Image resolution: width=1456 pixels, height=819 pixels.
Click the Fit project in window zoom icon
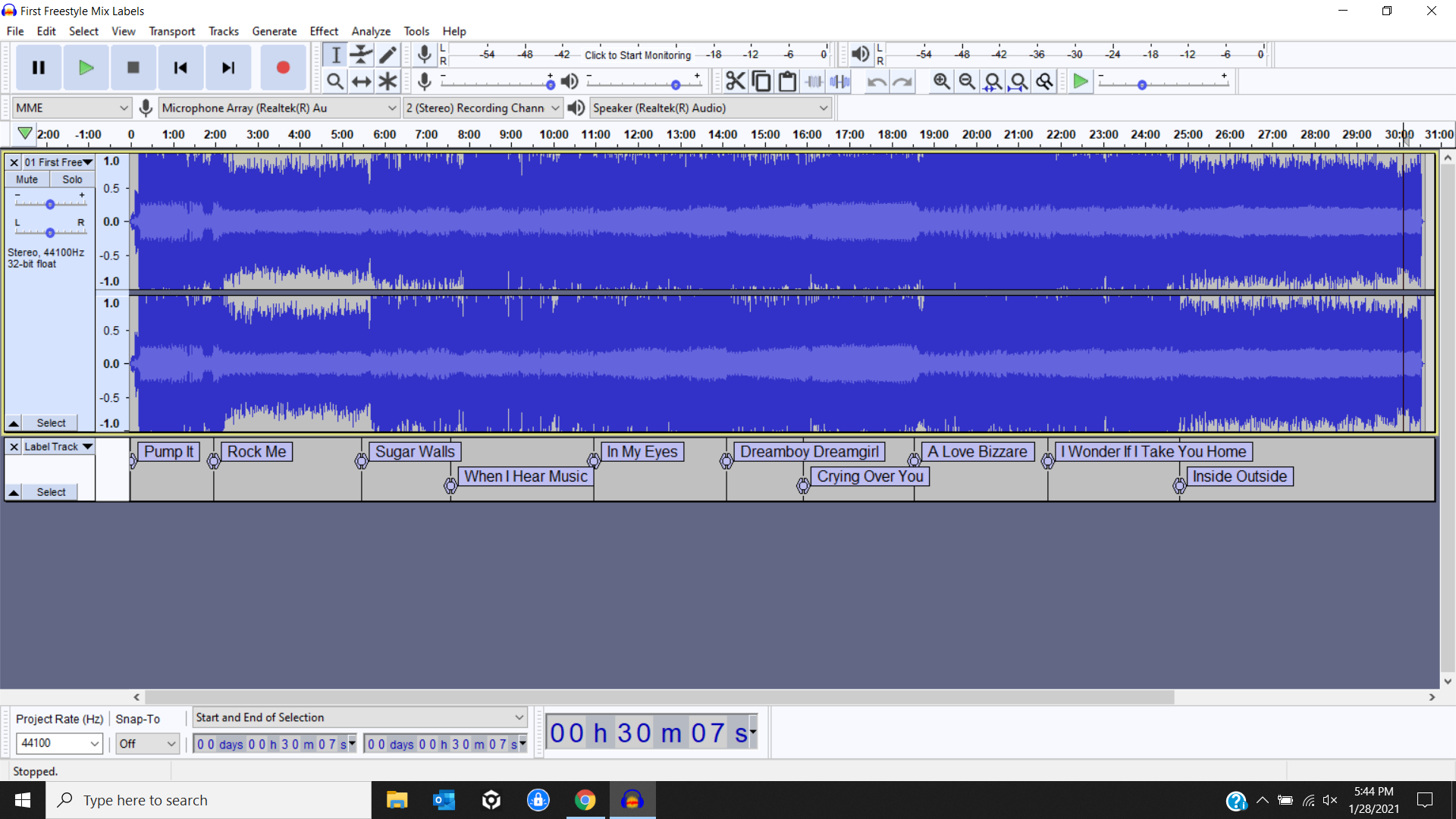[1019, 81]
